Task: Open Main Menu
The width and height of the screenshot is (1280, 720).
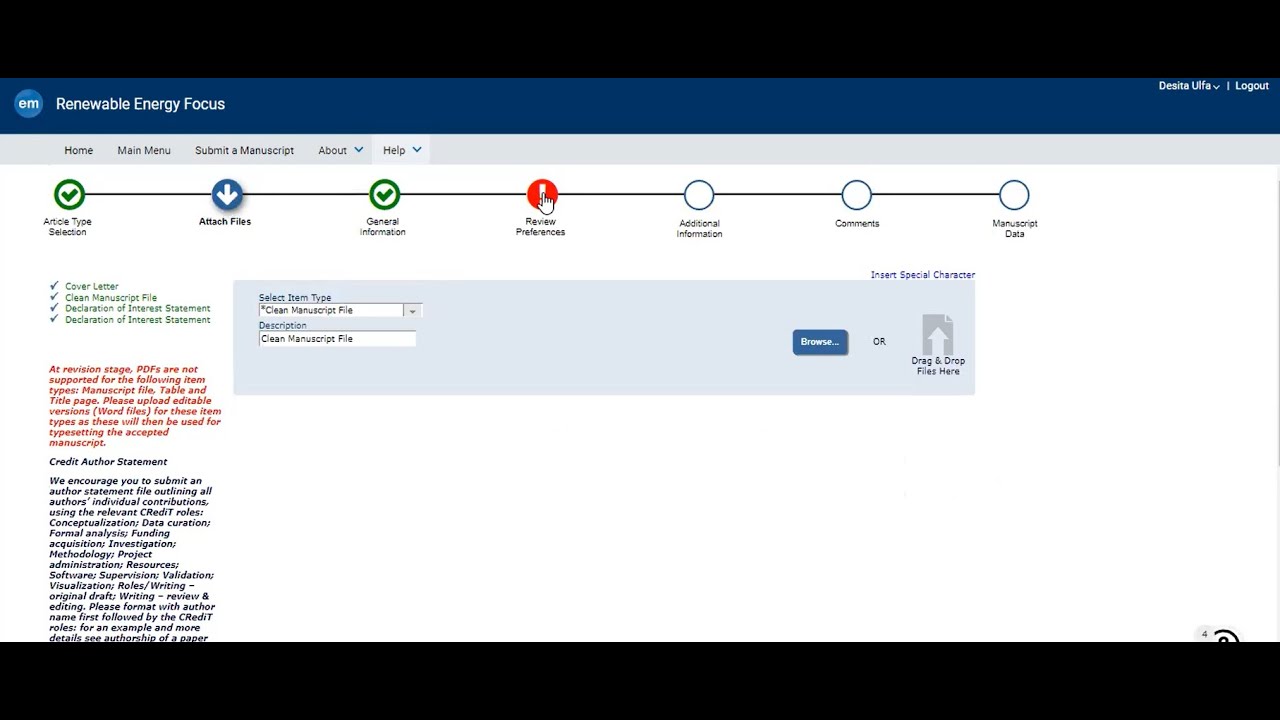Action: [144, 150]
